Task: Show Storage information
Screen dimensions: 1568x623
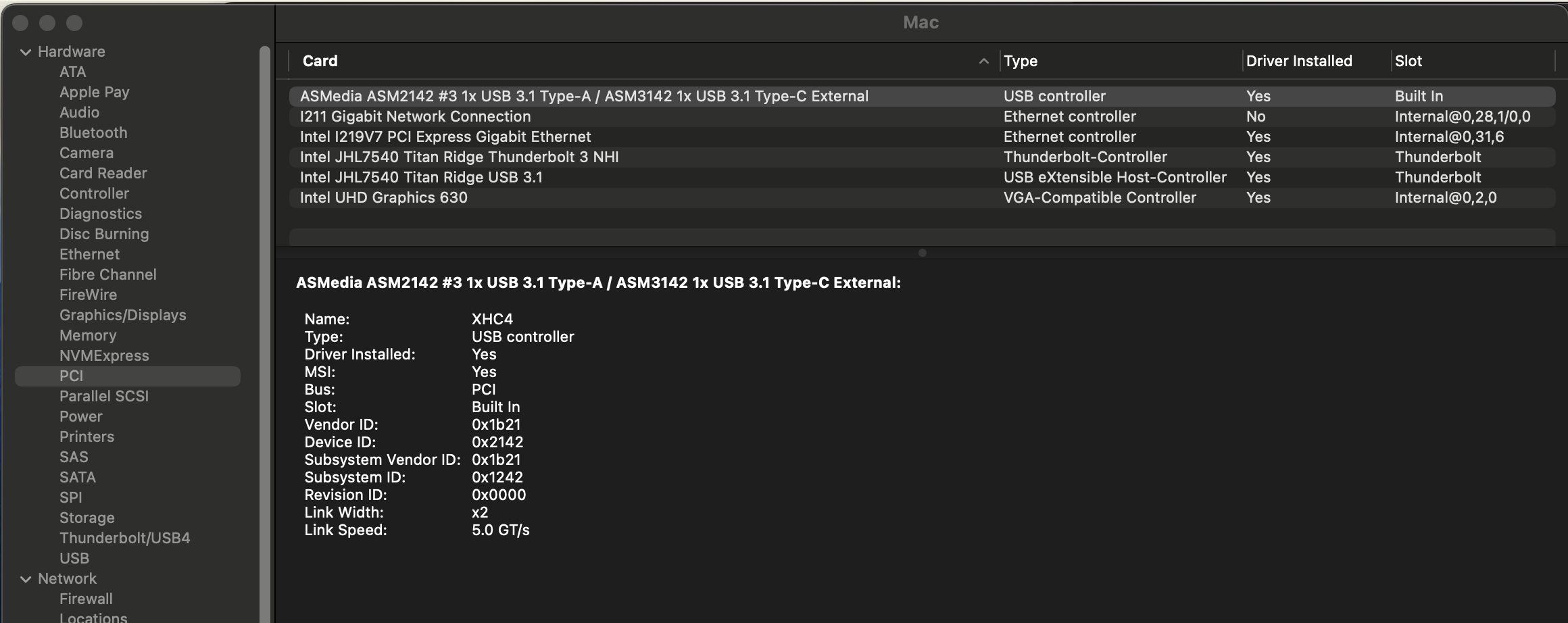Action: click(x=87, y=518)
